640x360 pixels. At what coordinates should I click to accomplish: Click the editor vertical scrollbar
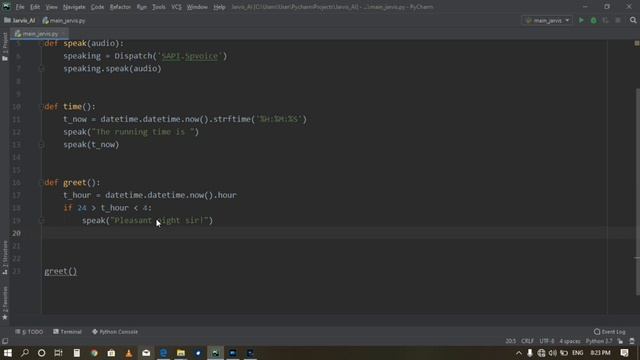pos(637,191)
